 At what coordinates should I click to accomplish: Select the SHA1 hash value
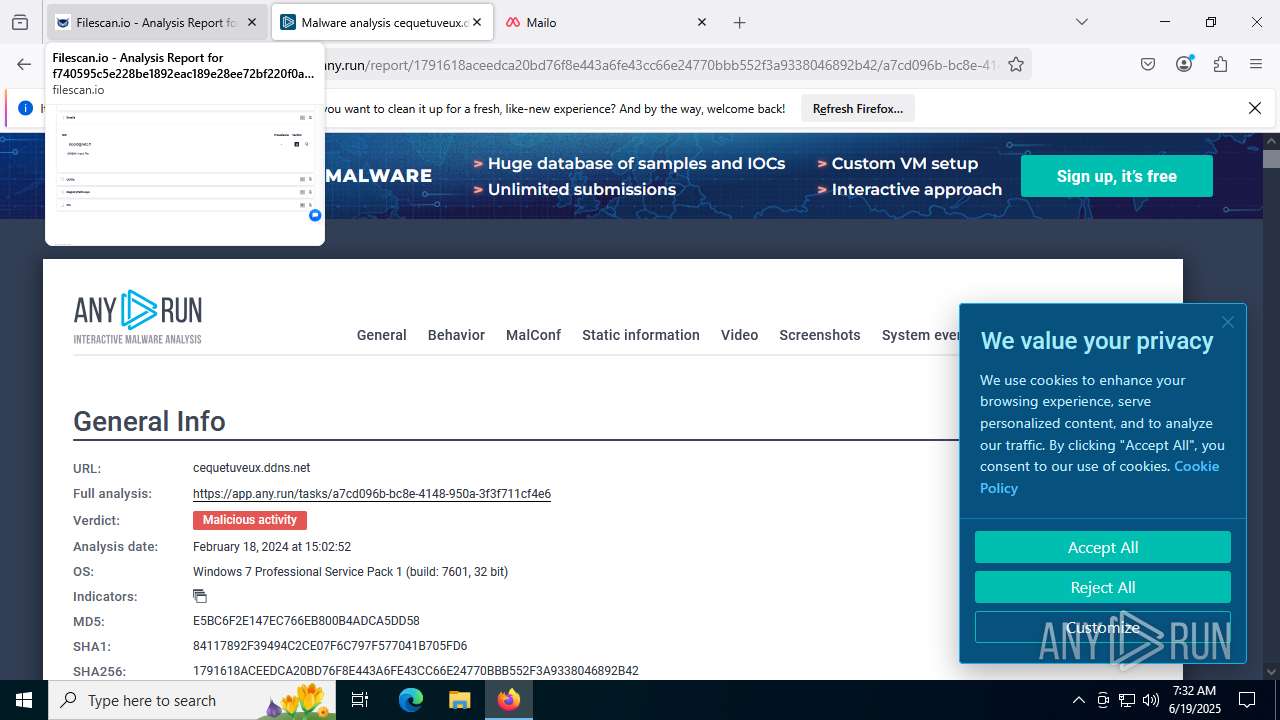tap(330, 646)
